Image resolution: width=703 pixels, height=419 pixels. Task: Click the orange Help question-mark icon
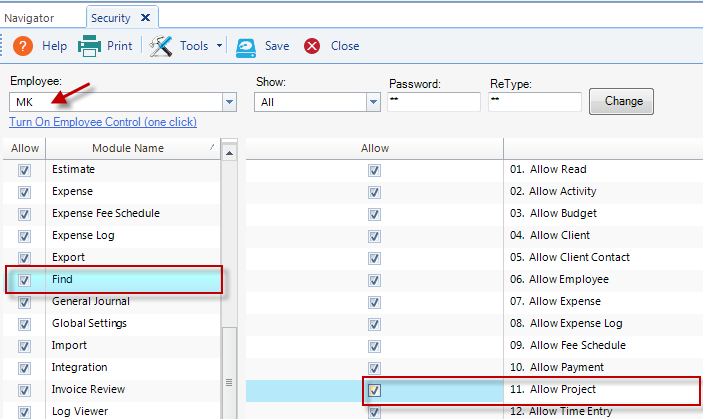pyautogui.click(x=22, y=46)
